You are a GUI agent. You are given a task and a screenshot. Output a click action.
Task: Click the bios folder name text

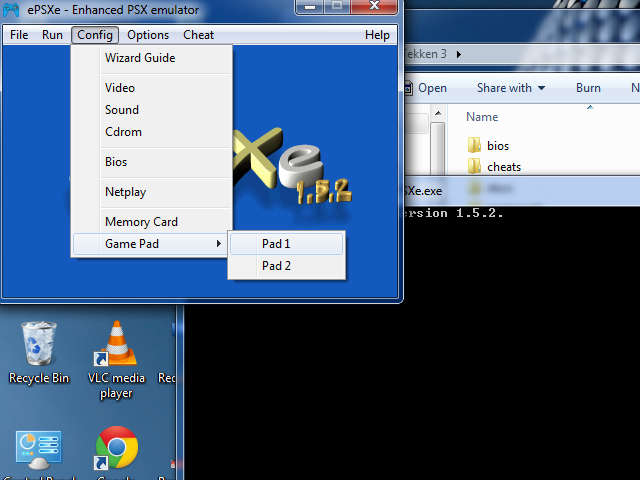pos(498,146)
